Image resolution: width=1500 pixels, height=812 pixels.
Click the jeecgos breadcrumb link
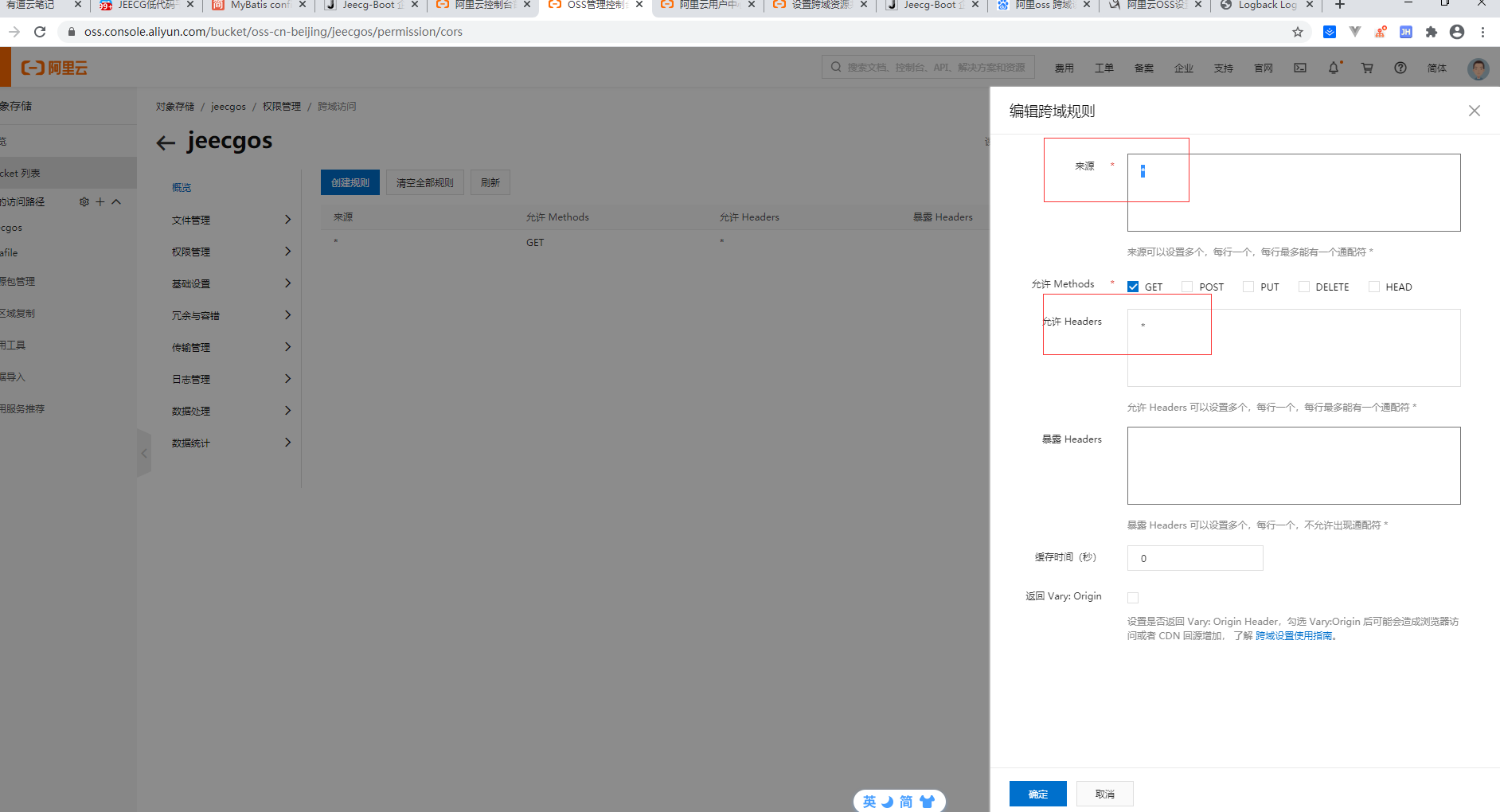point(229,107)
